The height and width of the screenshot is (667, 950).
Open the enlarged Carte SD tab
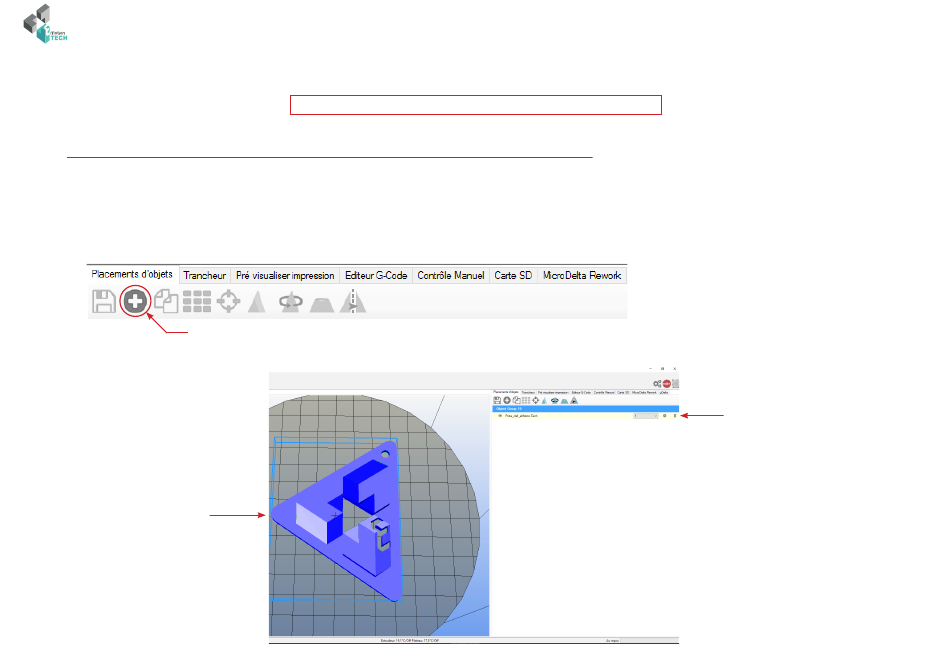[x=513, y=275]
